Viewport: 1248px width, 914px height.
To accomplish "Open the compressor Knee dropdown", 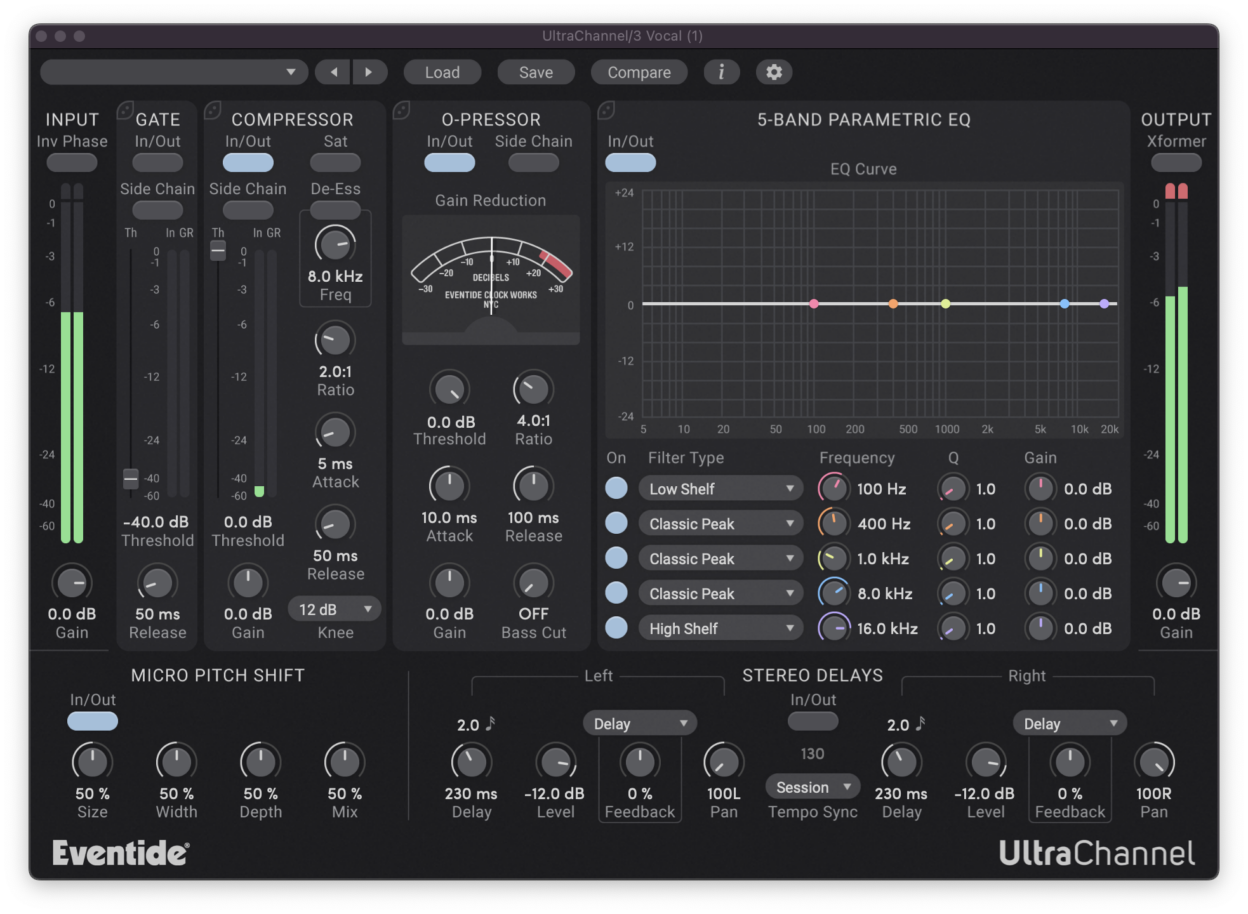I will (x=334, y=609).
